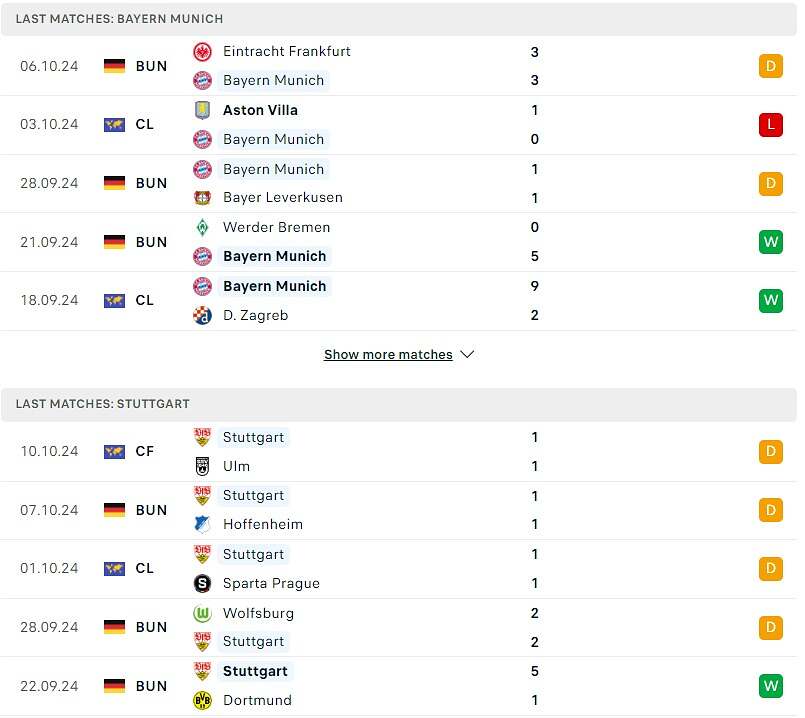
Task: Click the Dortmund club crest
Action: (x=203, y=700)
